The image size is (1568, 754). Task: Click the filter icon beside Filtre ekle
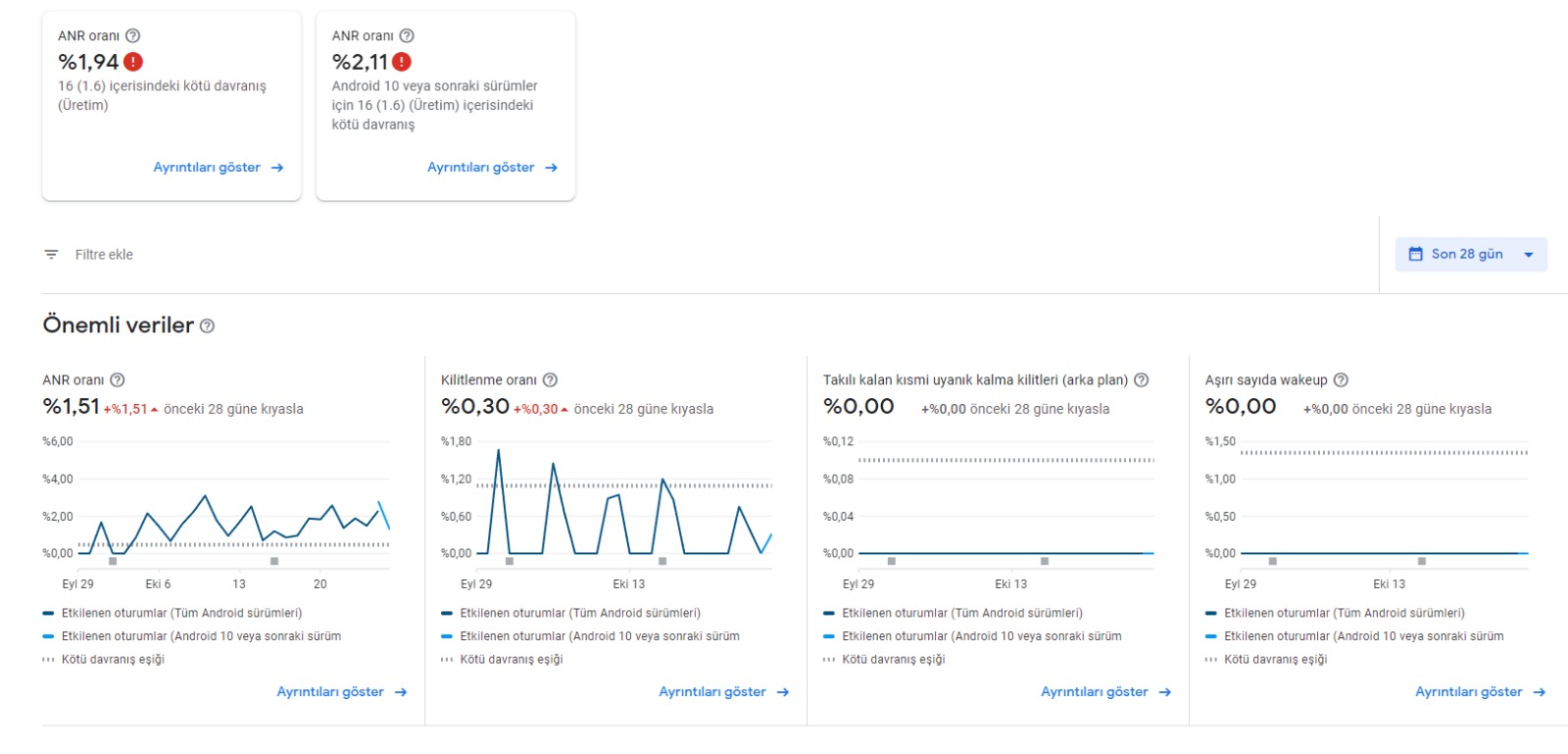tap(51, 254)
